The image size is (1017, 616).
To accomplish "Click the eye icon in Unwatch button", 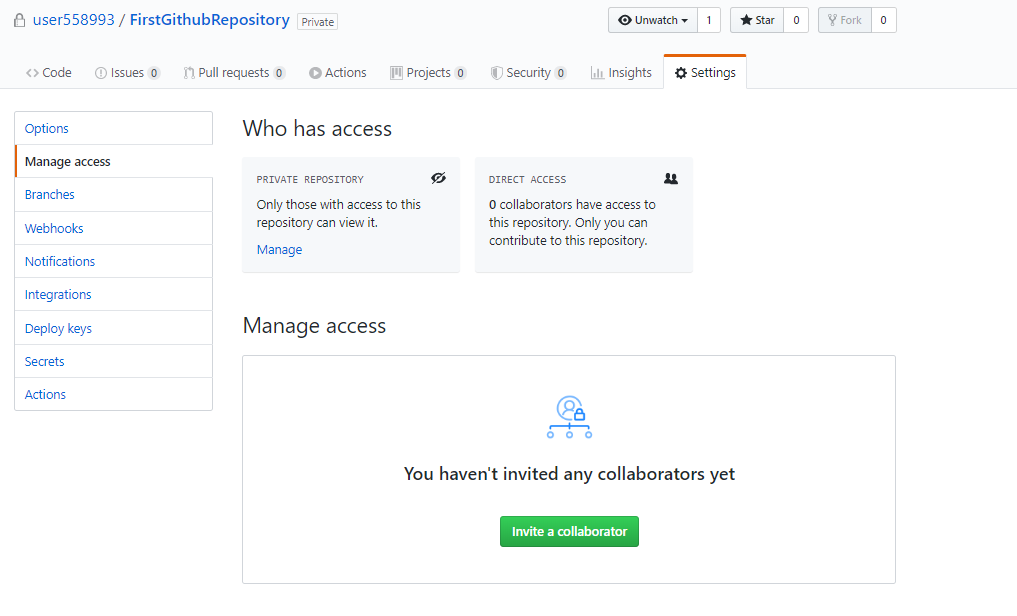I will coord(625,20).
